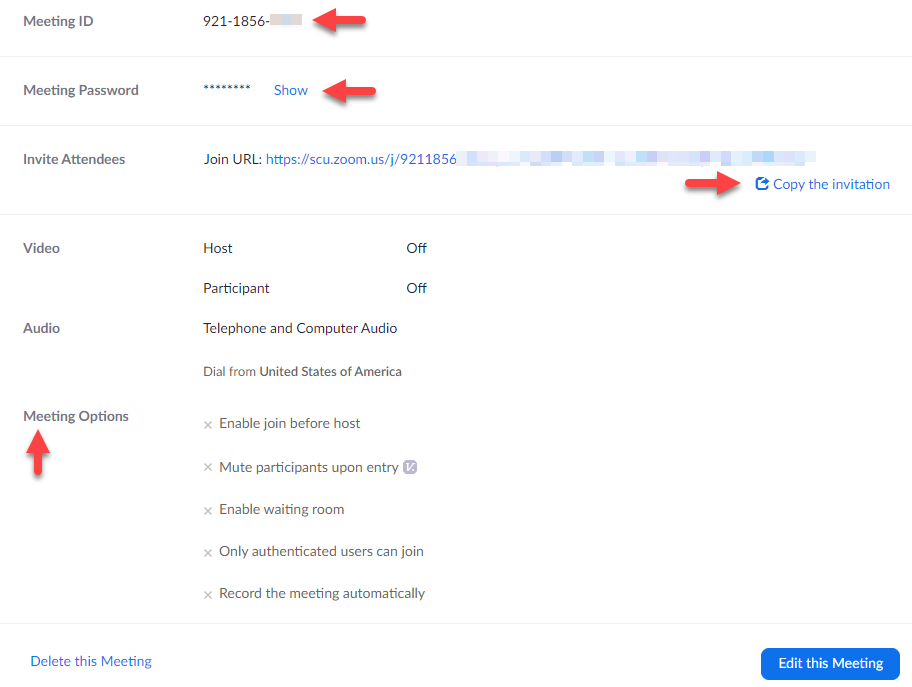Select the masked password asterisks
The height and width of the screenshot is (687, 912).
click(x=227, y=88)
